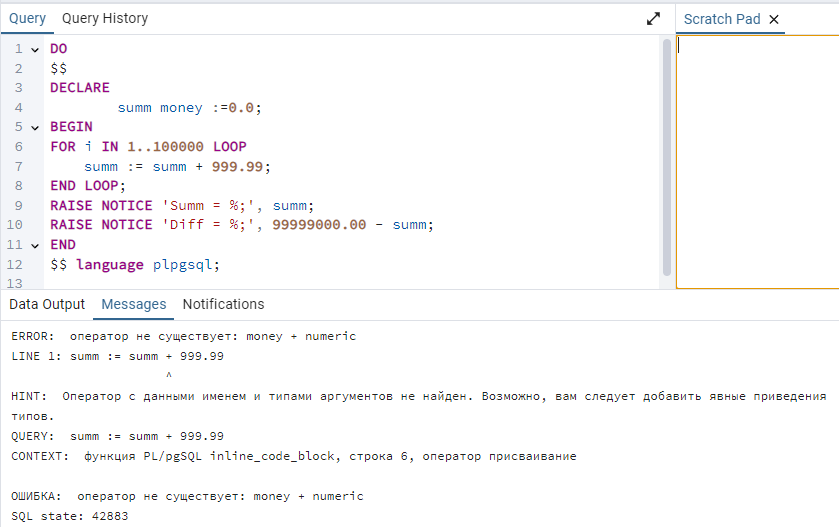Click the CONTEXT message line
Viewport: 839px width, 527px height.
point(294,456)
